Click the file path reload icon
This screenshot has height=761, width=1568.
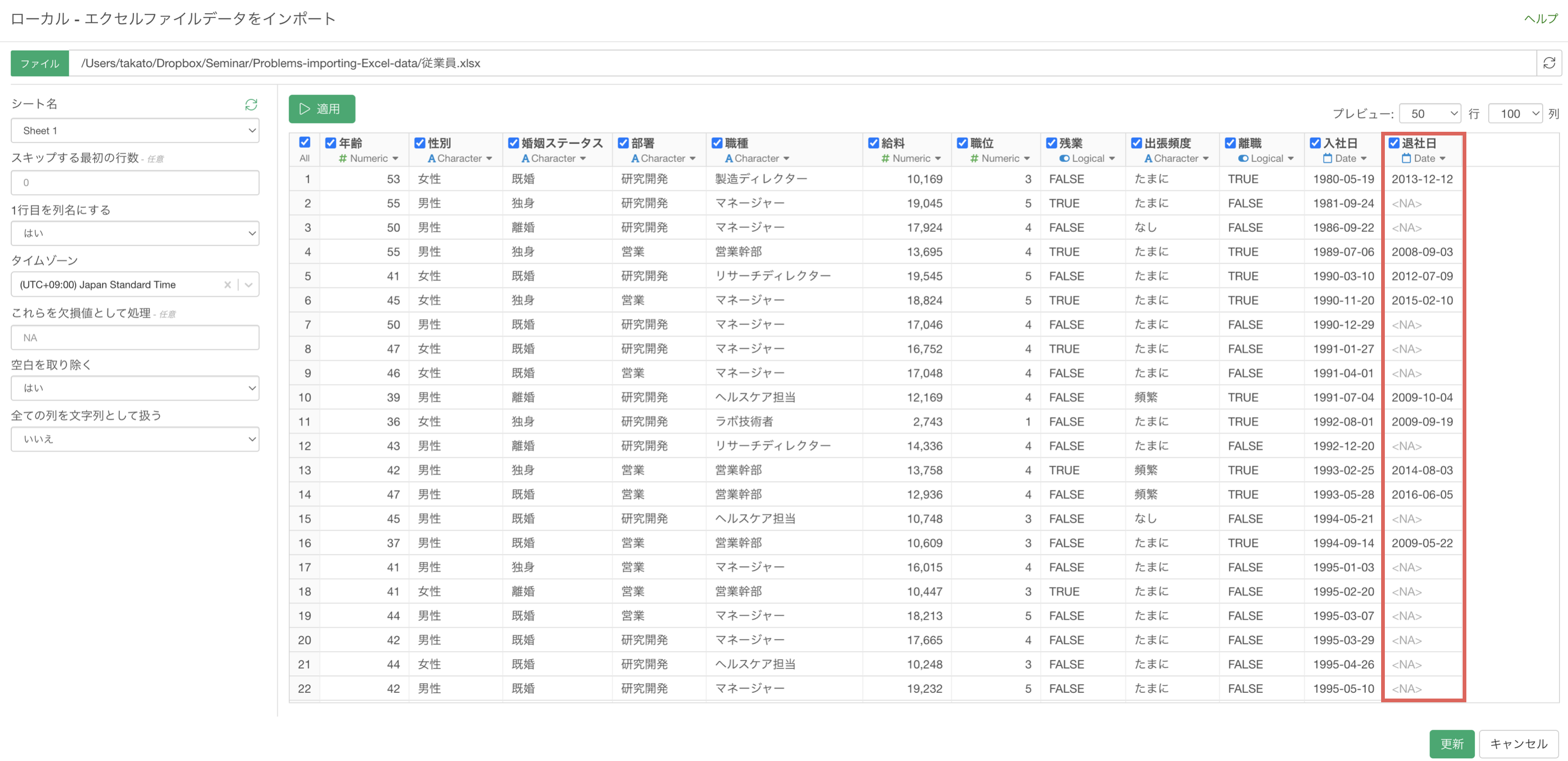[x=1549, y=62]
